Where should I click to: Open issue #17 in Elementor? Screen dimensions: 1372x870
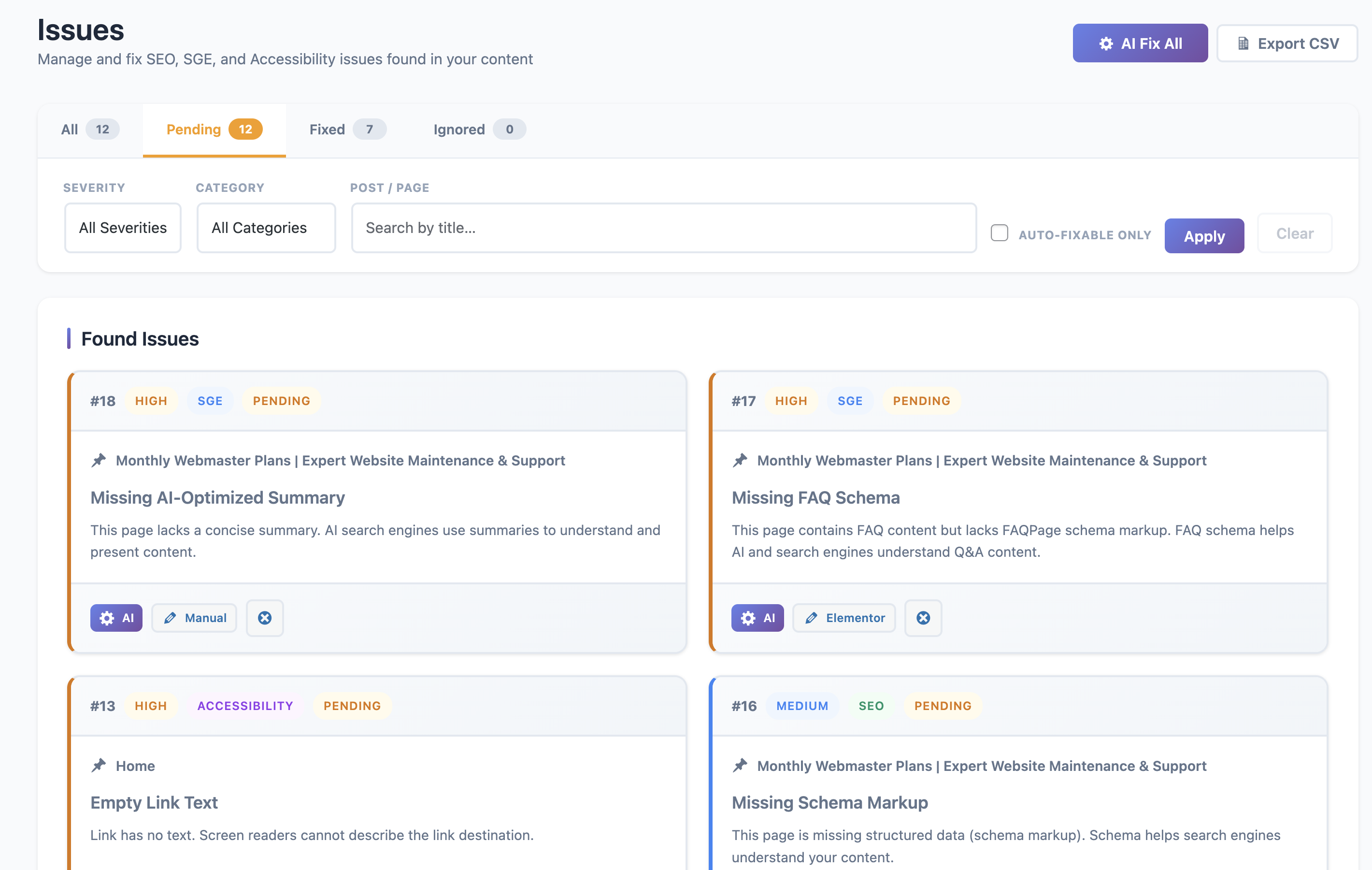[844, 618]
